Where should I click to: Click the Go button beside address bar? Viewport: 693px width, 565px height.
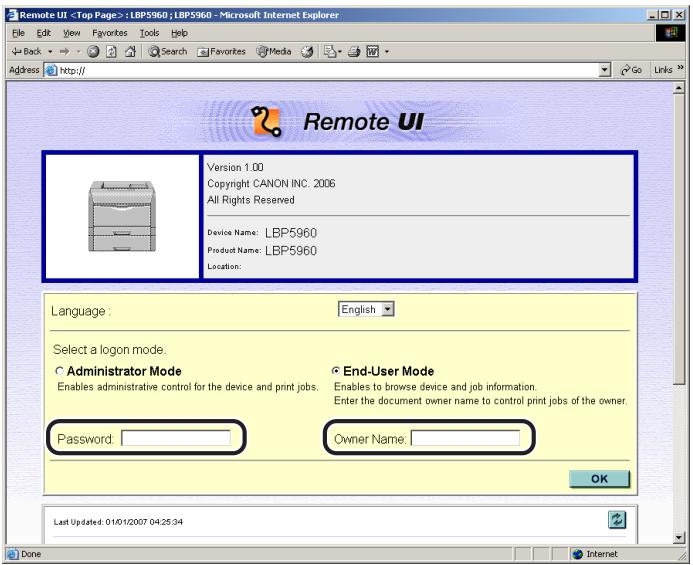[631, 70]
